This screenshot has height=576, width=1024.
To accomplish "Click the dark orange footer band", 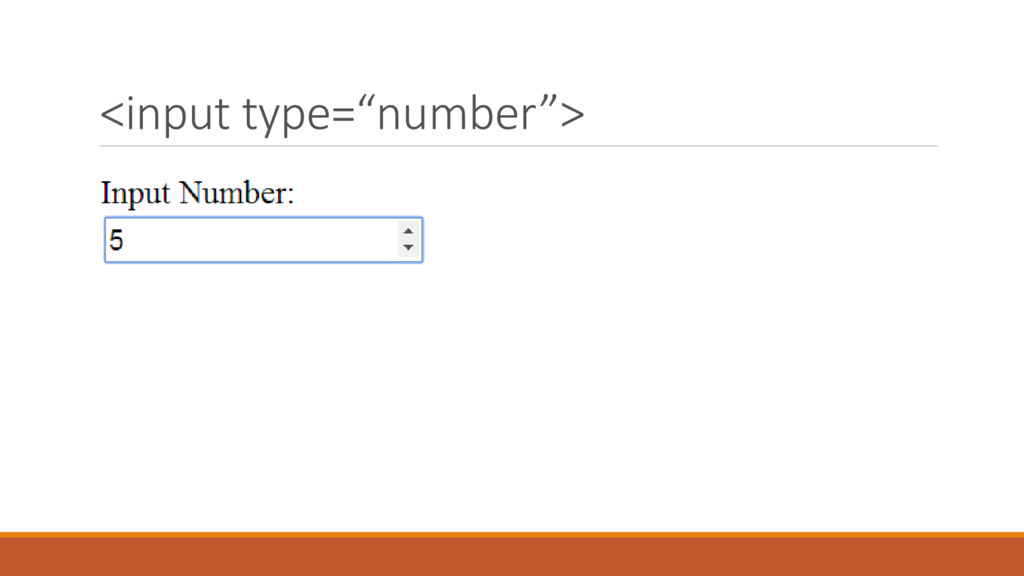I will [512, 557].
